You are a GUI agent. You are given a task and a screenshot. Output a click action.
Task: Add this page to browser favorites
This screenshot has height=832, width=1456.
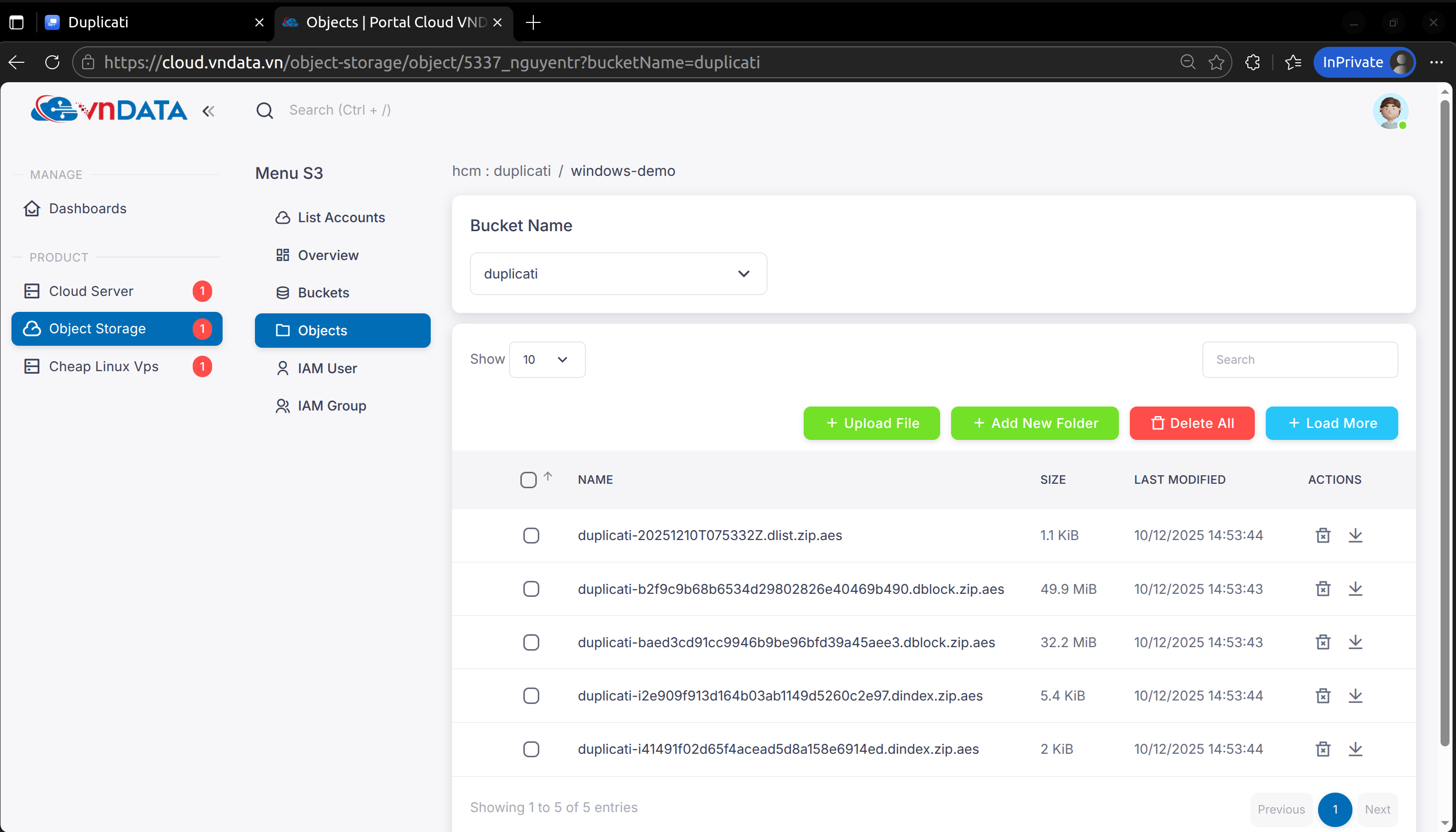pyautogui.click(x=1216, y=62)
